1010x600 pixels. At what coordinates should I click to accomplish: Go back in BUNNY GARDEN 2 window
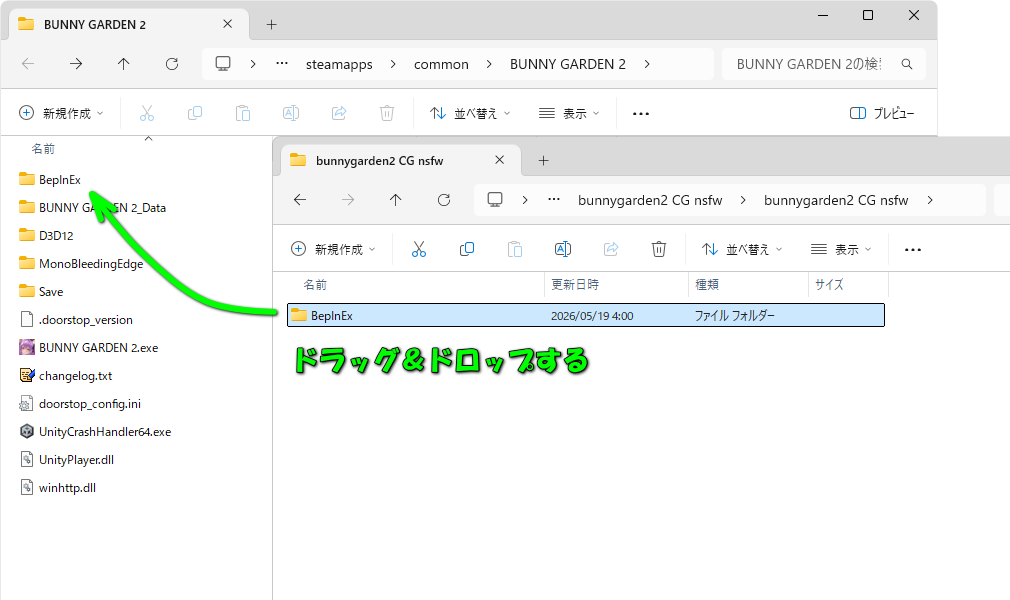(28, 64)
